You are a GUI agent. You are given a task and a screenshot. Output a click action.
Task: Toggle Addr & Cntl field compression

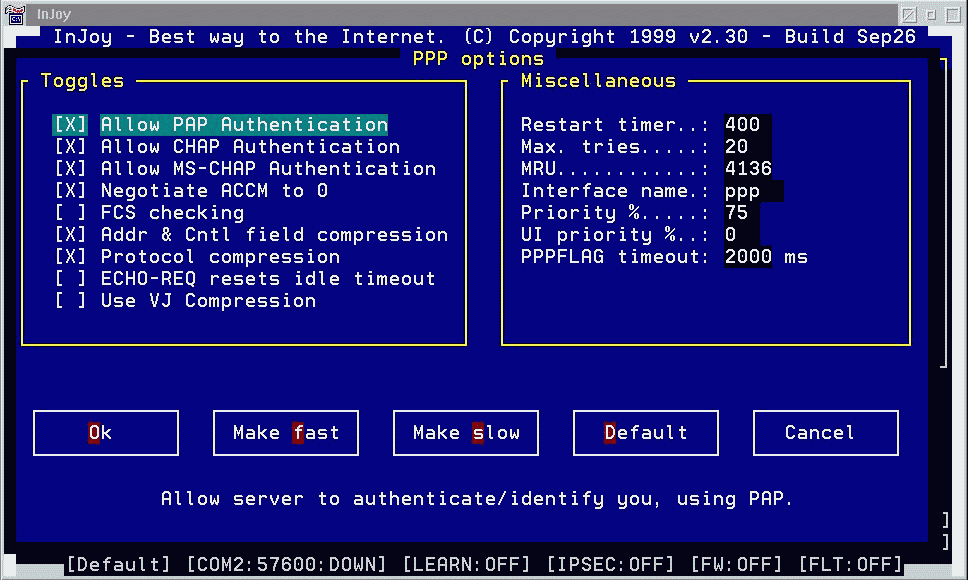click(70, 235)
